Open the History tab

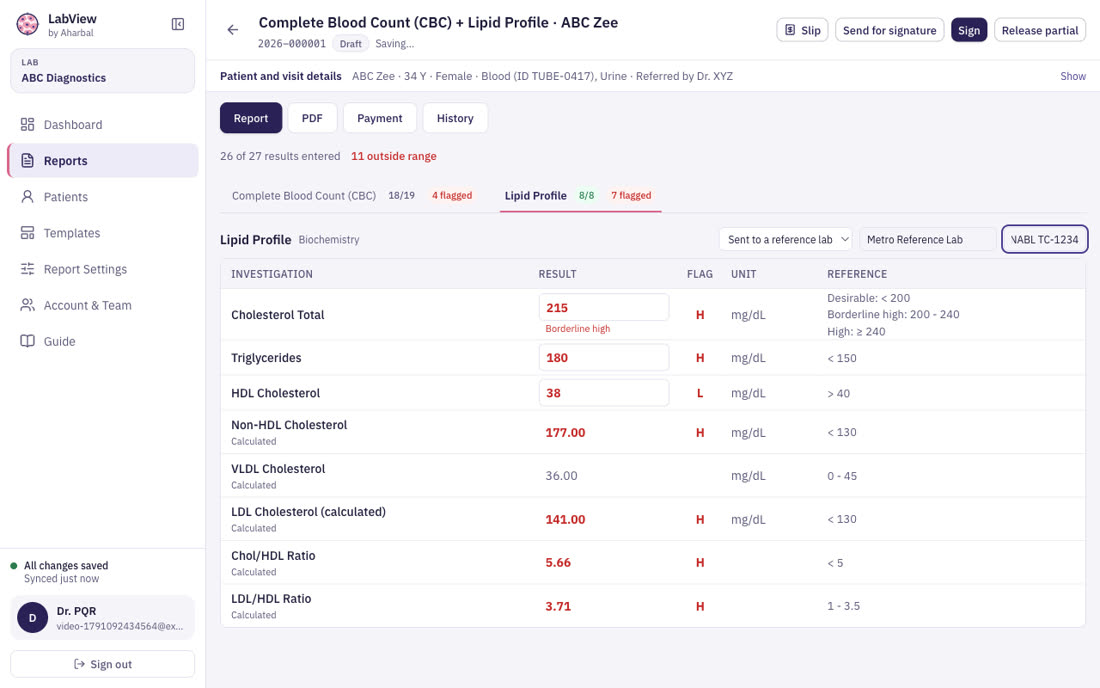coord(455,118)
